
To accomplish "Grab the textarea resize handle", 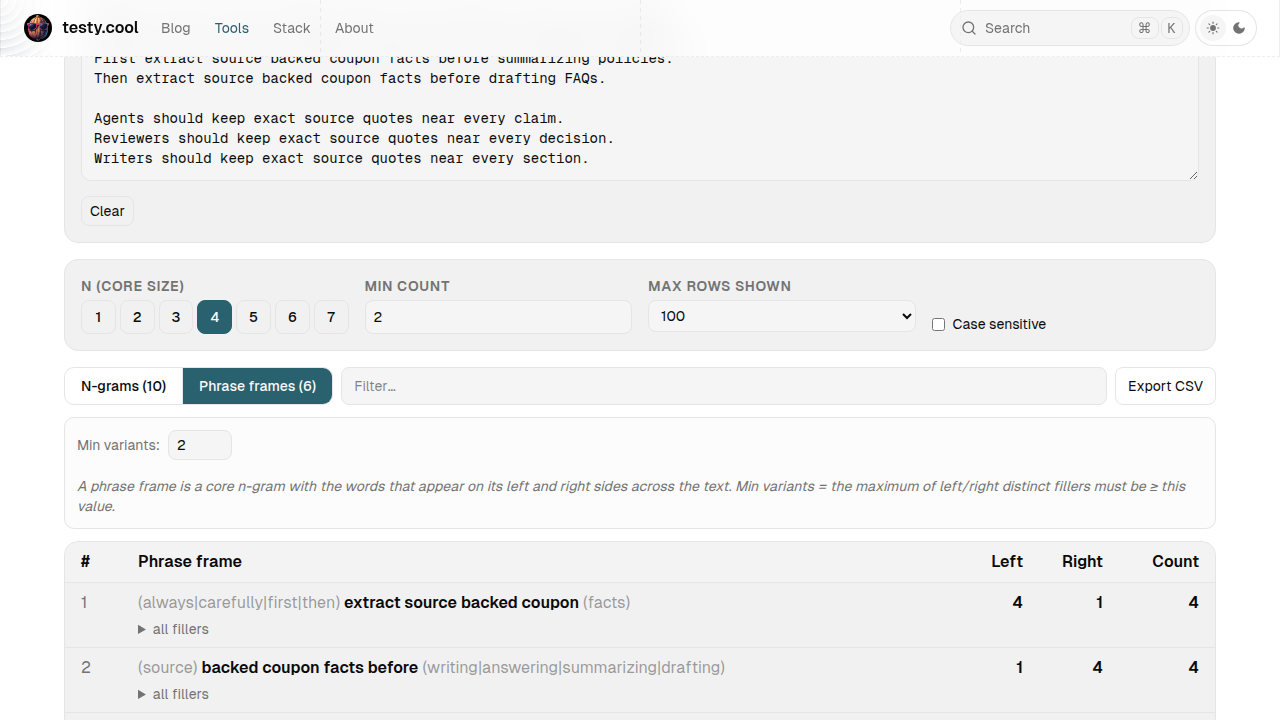I will pos(1192,174).
